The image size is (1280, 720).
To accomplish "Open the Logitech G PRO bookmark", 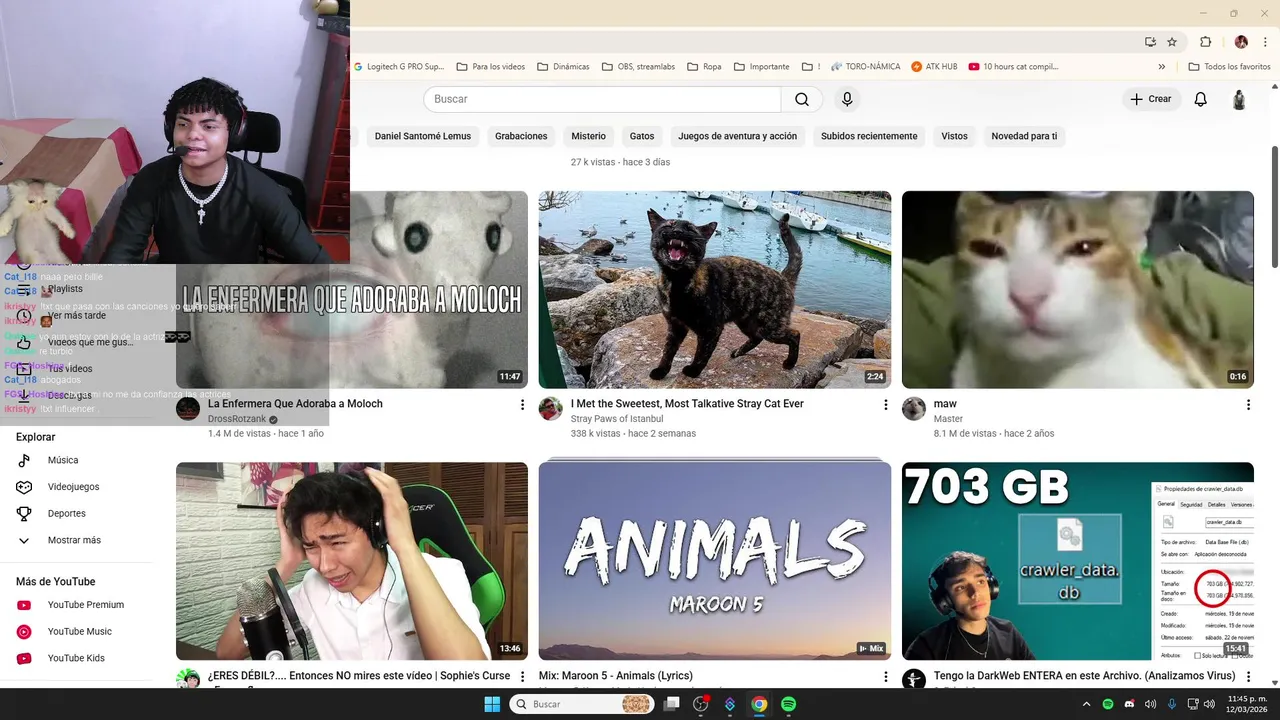I will point(398,67).
